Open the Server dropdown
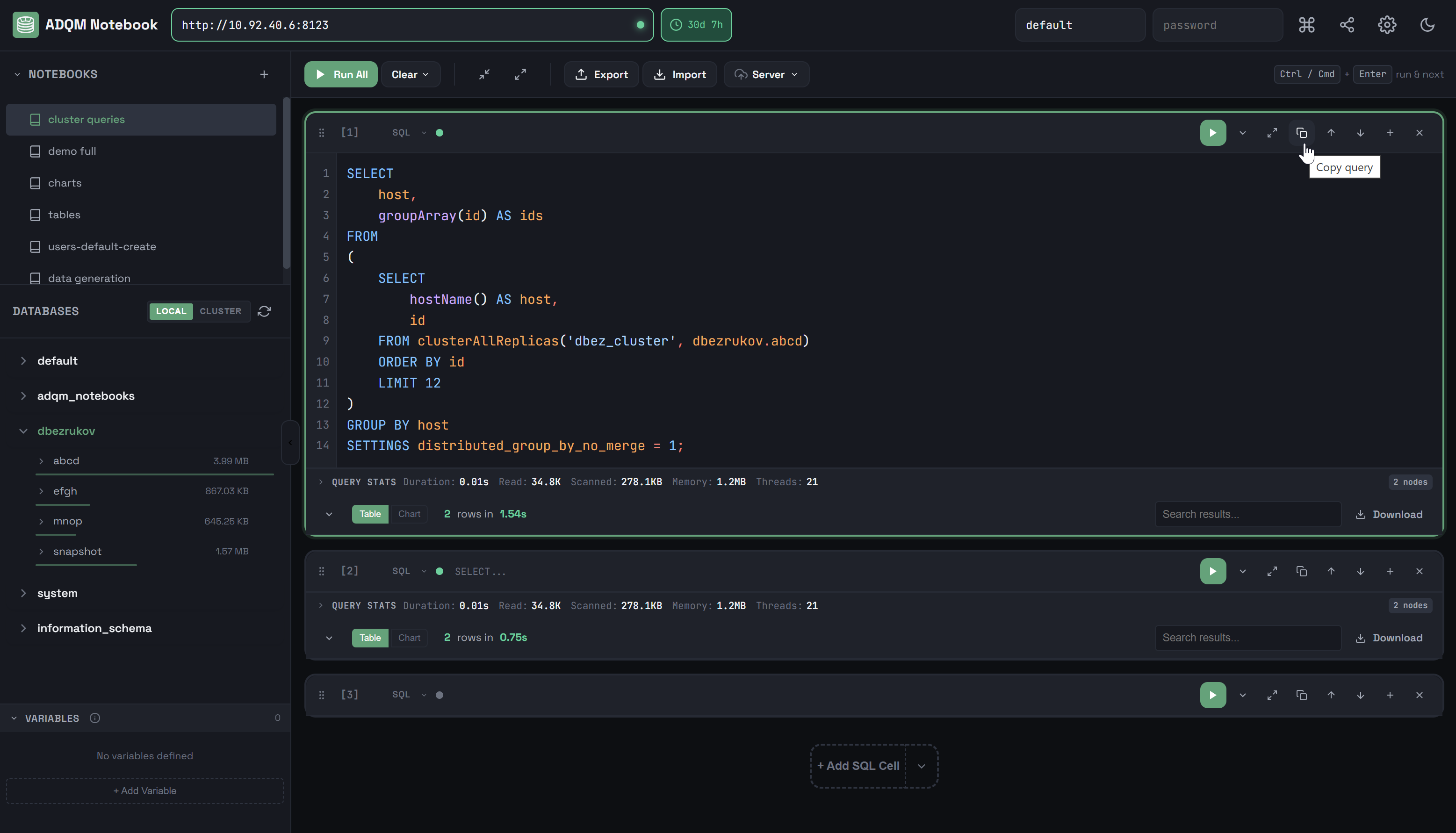This screenshot has width=1456, height=833. (766, 74)
